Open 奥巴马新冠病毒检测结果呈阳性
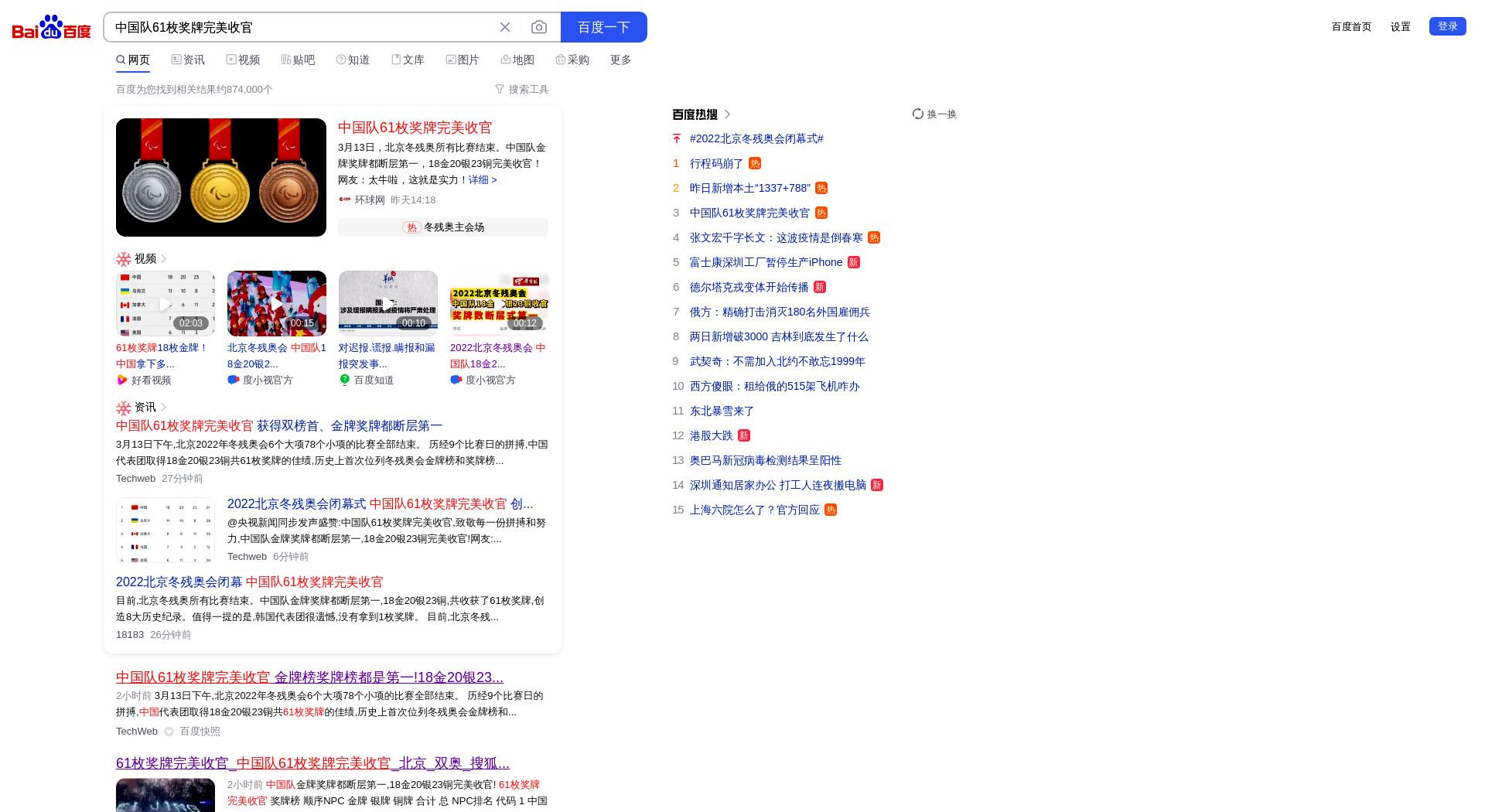This screenshot has width=1485, height=812. [x=766, y=460]
